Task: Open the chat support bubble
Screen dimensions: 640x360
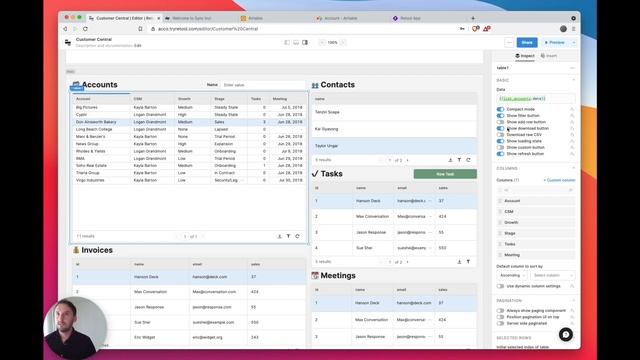Action: pos(566,335)
